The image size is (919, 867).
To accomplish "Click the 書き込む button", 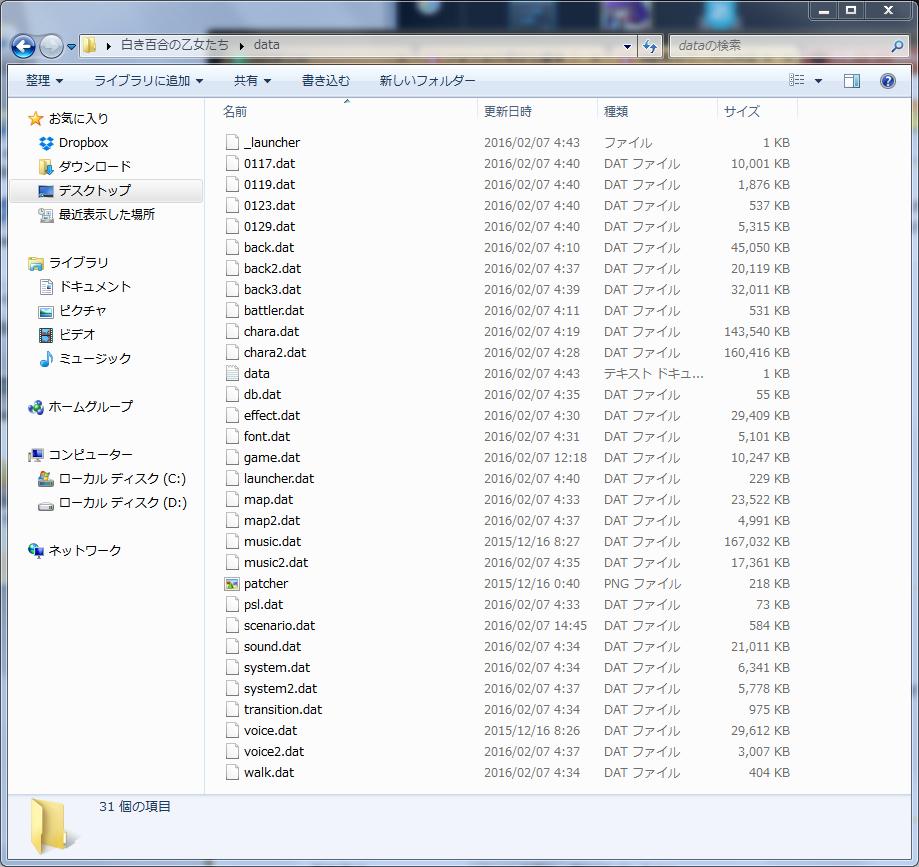I will pyautogui.click(x=326, y=80).
